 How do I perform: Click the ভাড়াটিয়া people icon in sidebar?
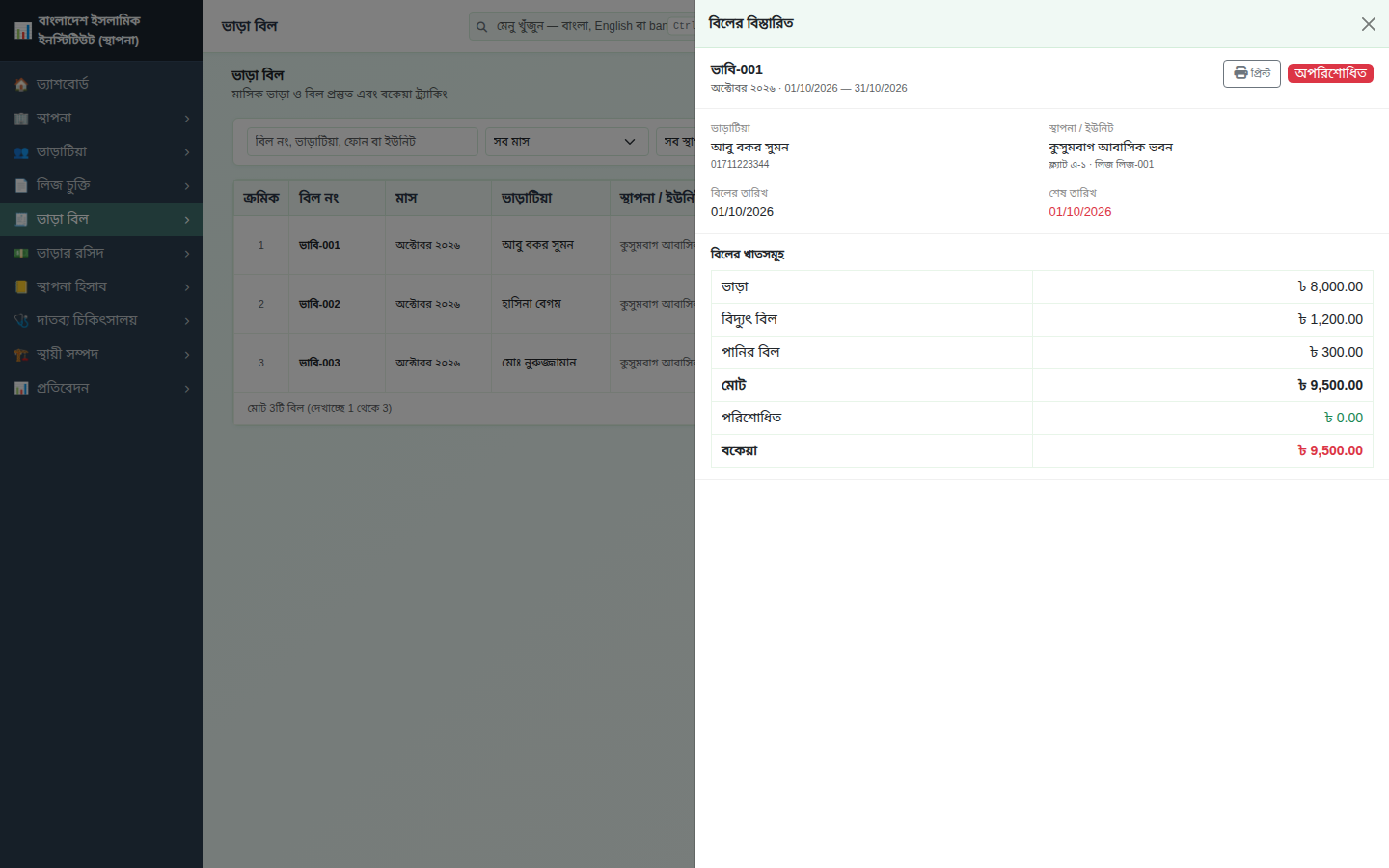pos(21,152)
